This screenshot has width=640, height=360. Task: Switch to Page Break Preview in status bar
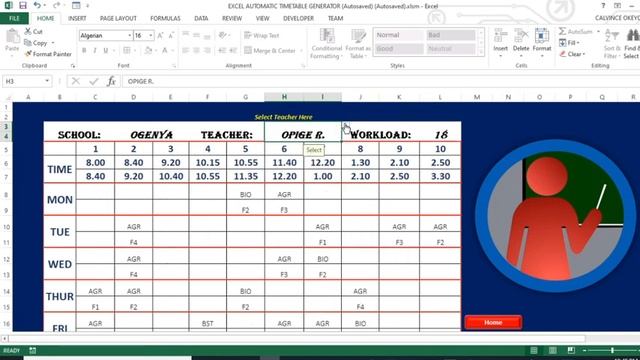coord(571,350)
